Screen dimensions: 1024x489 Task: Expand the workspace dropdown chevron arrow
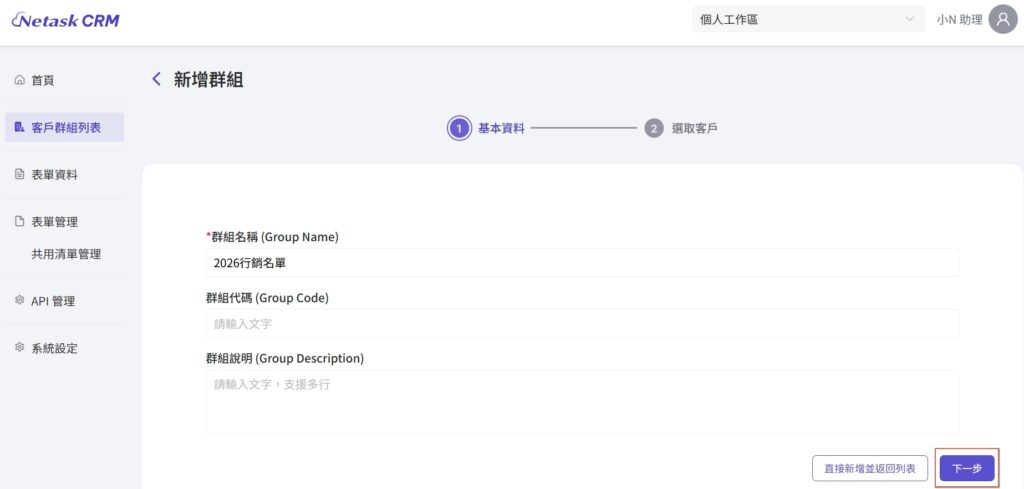click(x=909, y=19)
